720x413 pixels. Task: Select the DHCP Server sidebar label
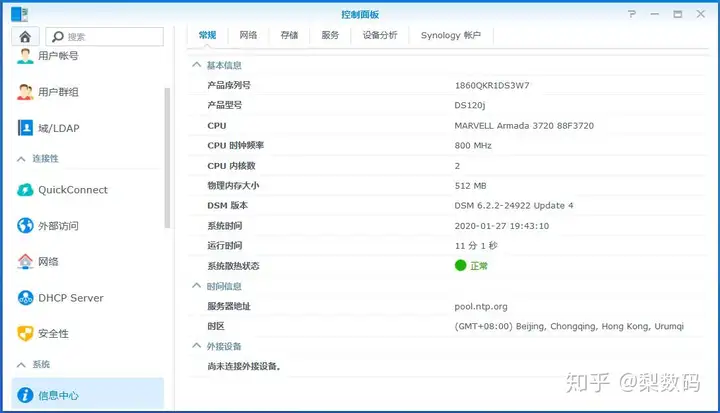[x=71, y=298]
